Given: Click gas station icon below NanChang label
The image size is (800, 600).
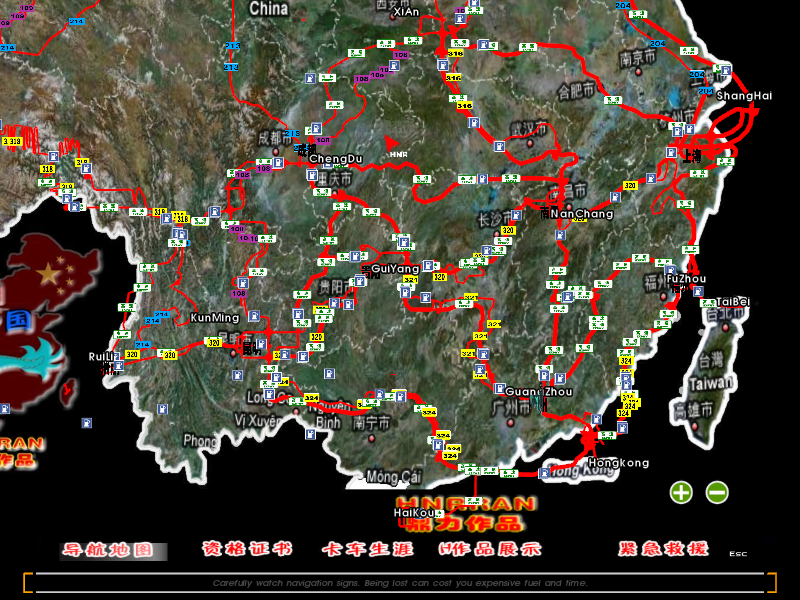Looking at the screenshot, I should [560, 235].
